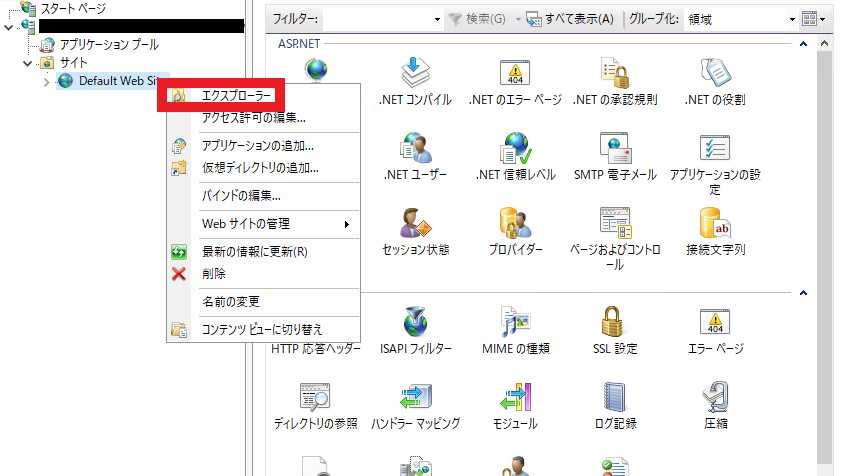Open the .NET ユーザー icon
This screenshot has width=844, height=476.
point(415,148)
